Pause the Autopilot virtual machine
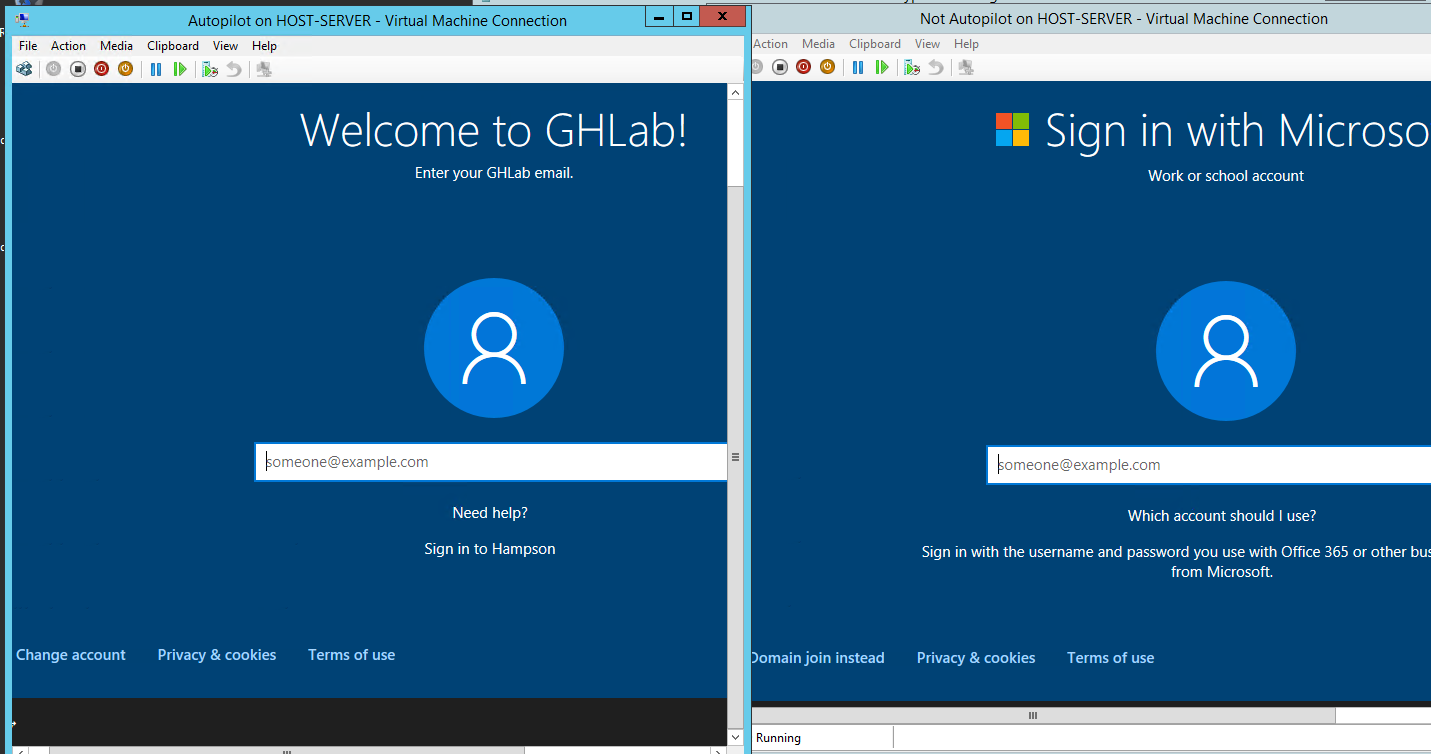The height and width of the screenshot is (754, 1431). pos(157,68)
